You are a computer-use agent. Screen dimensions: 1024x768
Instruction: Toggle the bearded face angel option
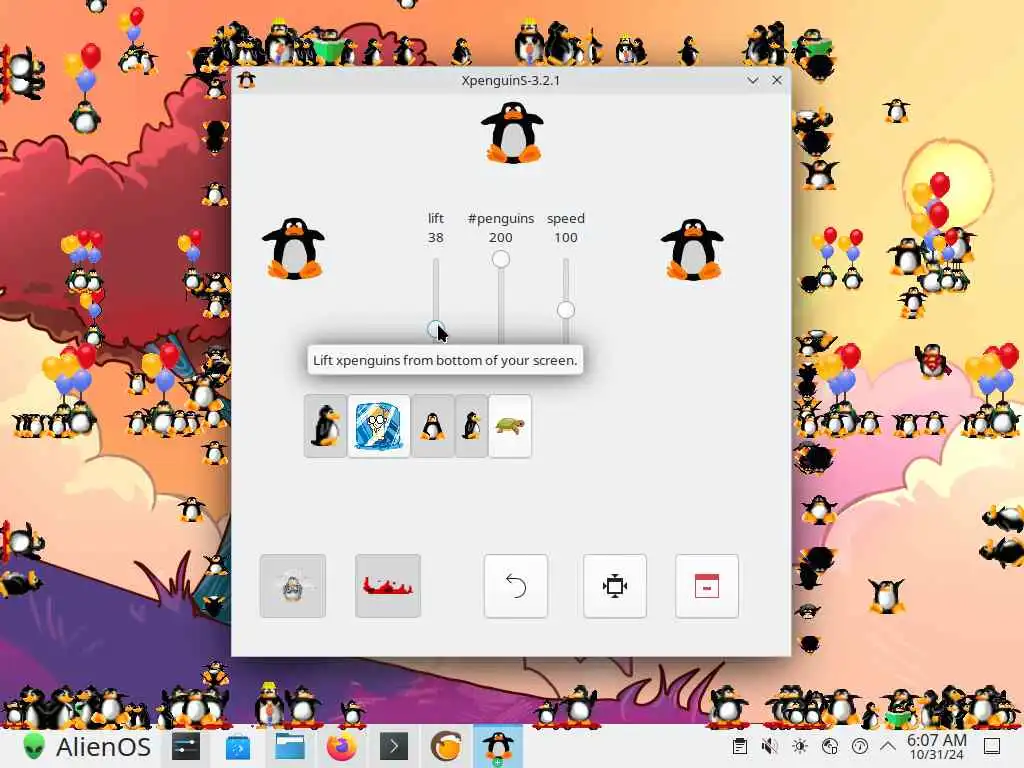pyautogui.click(x=293, y=586)
